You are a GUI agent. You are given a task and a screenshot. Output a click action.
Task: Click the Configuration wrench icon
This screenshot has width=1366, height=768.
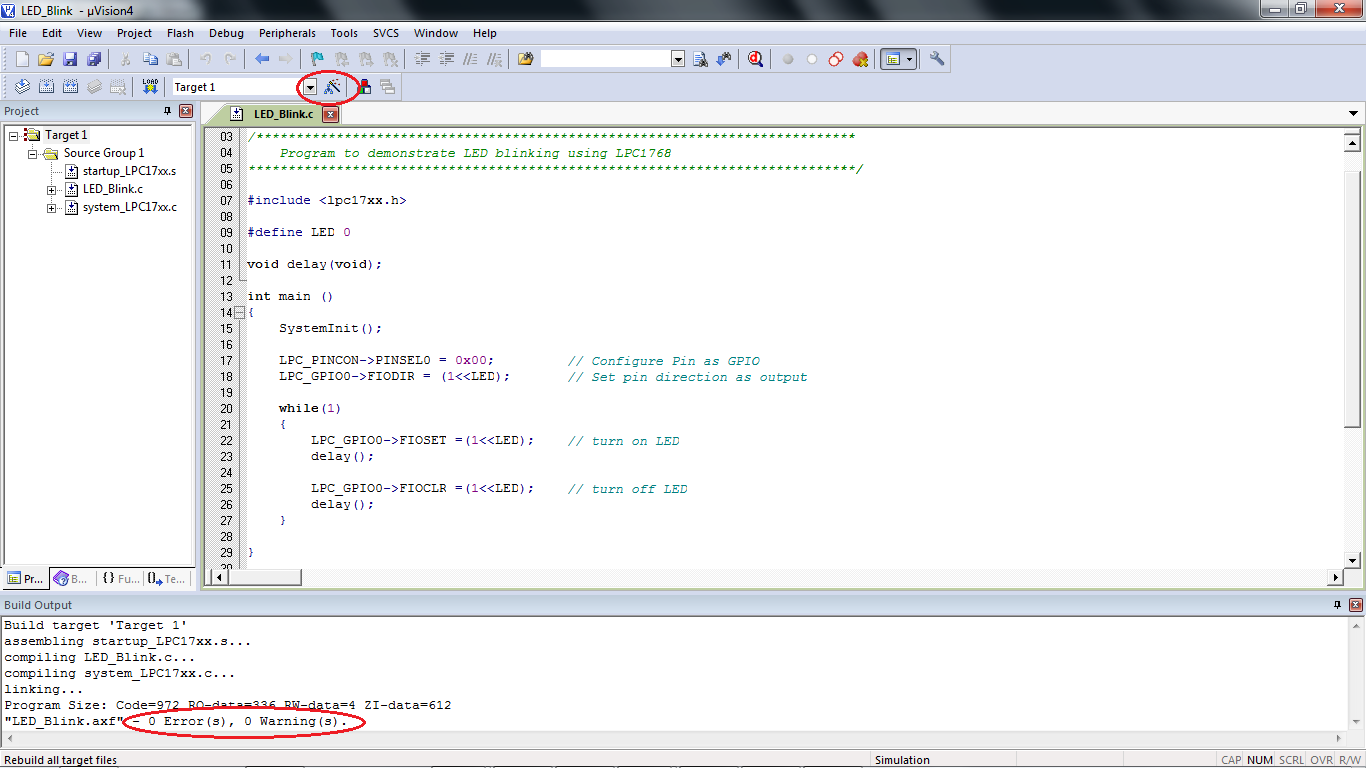[937, 60]
